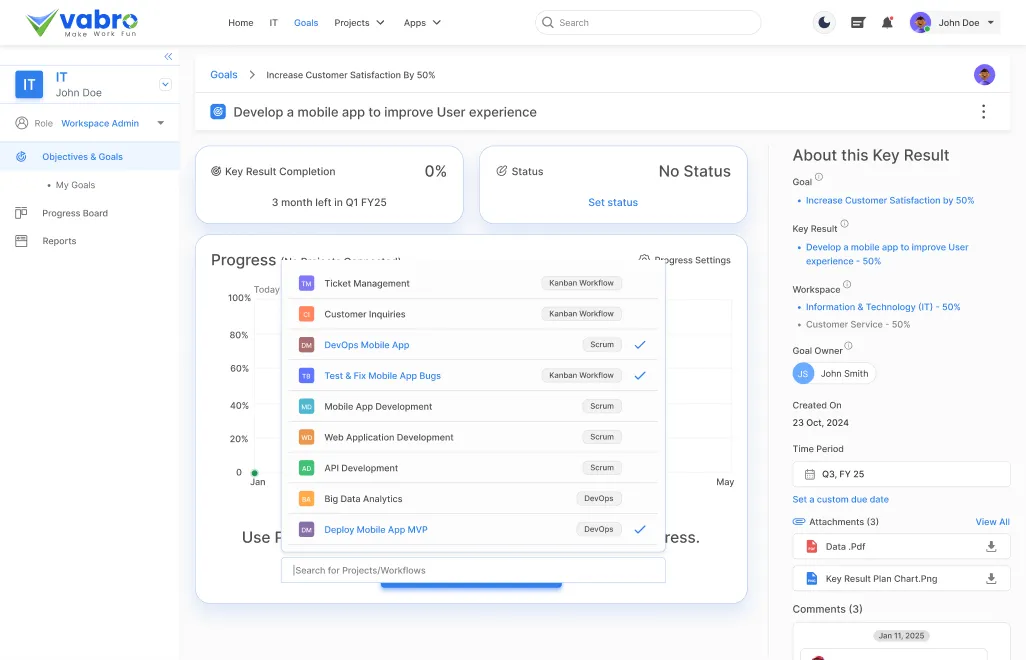Open the messages inbox icon in header

pyautogui.click(x=857, y=23)
